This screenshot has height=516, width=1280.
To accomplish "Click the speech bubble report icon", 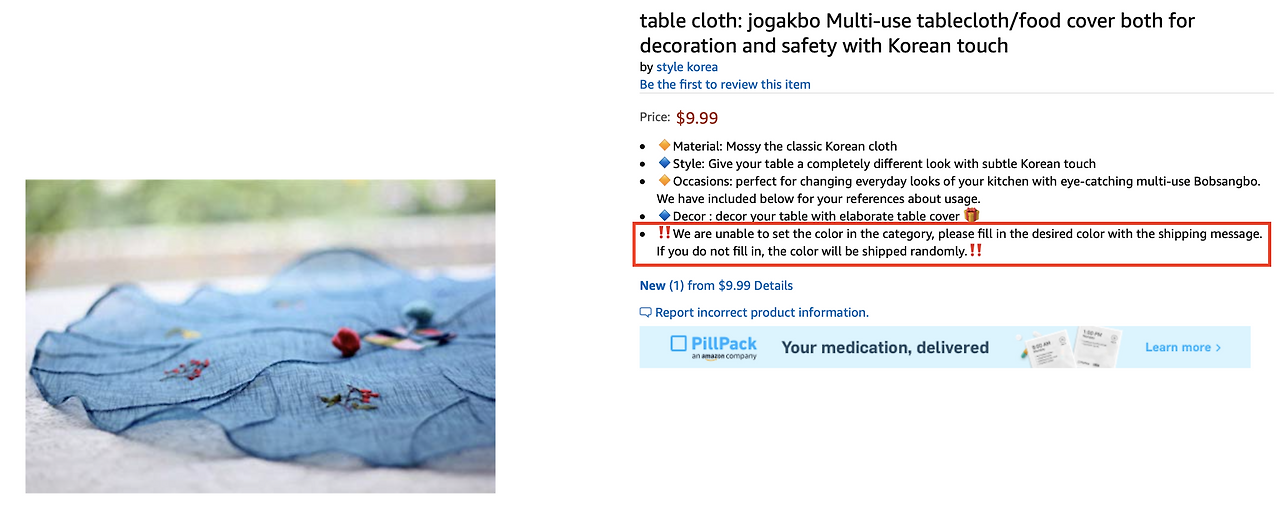I will point(646,313).
